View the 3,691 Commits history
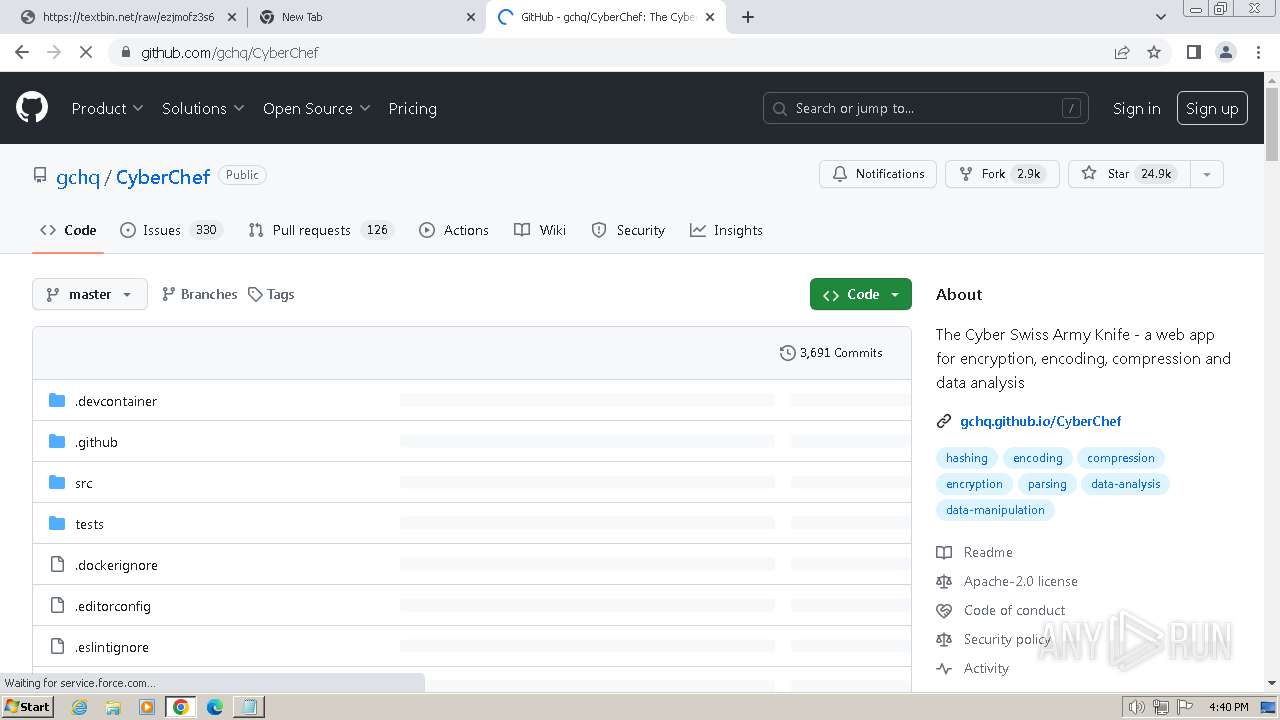This screenshot has width=1280, height=720. coord(831,353)
